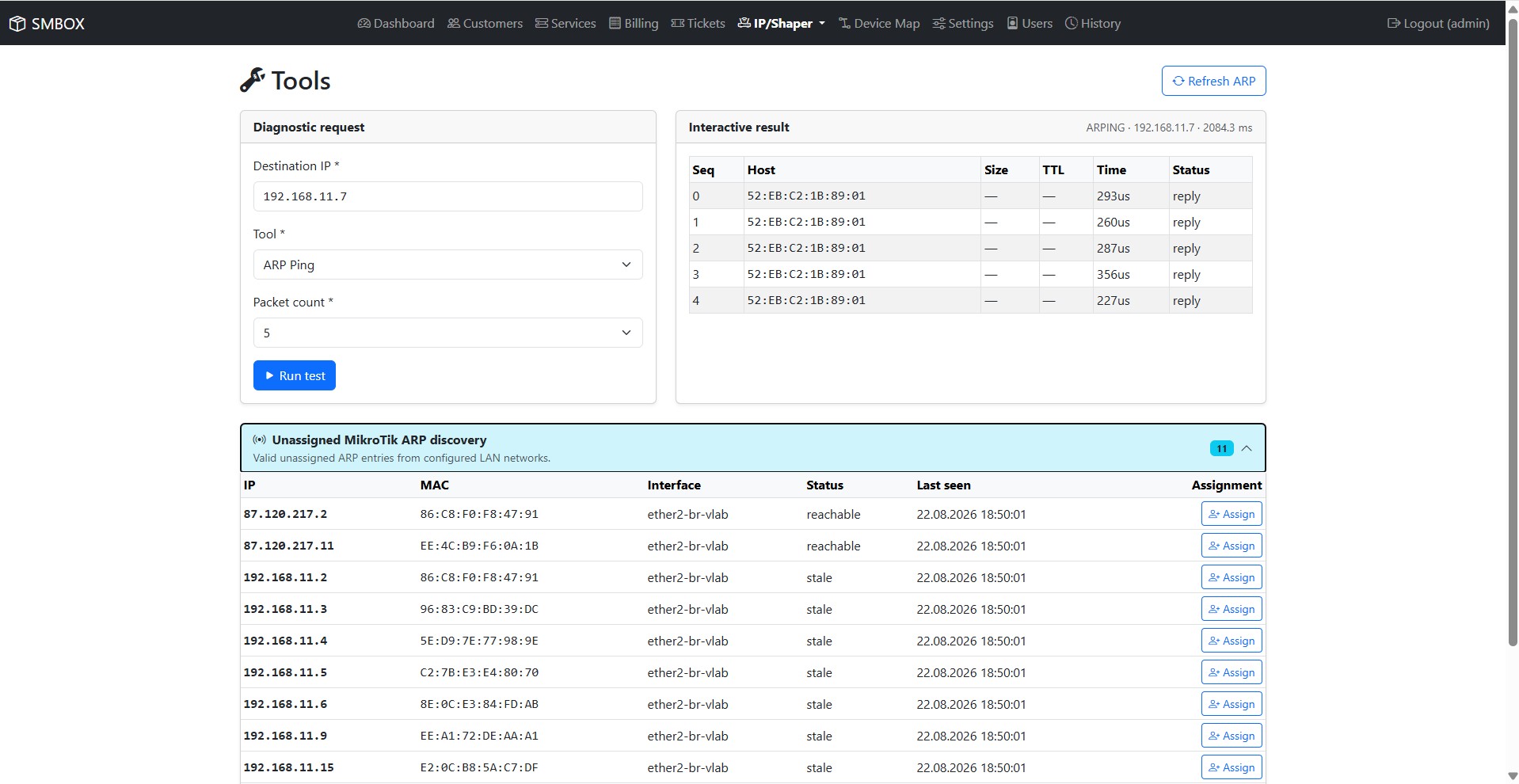The width and height of the screenshot is (1519, 784).
Task: Go to the Customers page
Action: (x=485, y=24)
